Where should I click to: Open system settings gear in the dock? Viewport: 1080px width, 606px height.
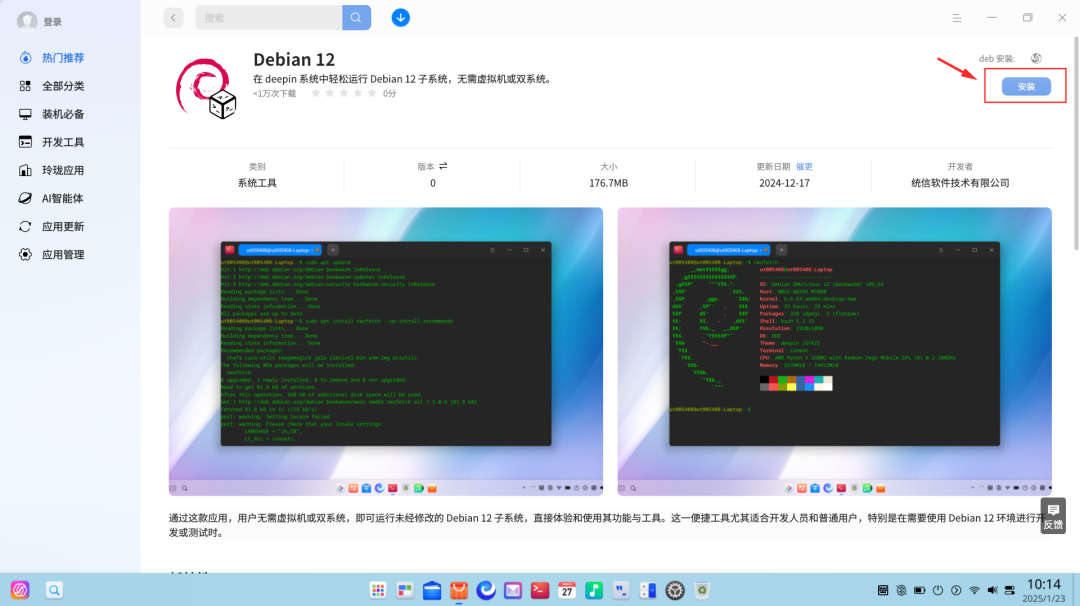[x=675, y=590]
